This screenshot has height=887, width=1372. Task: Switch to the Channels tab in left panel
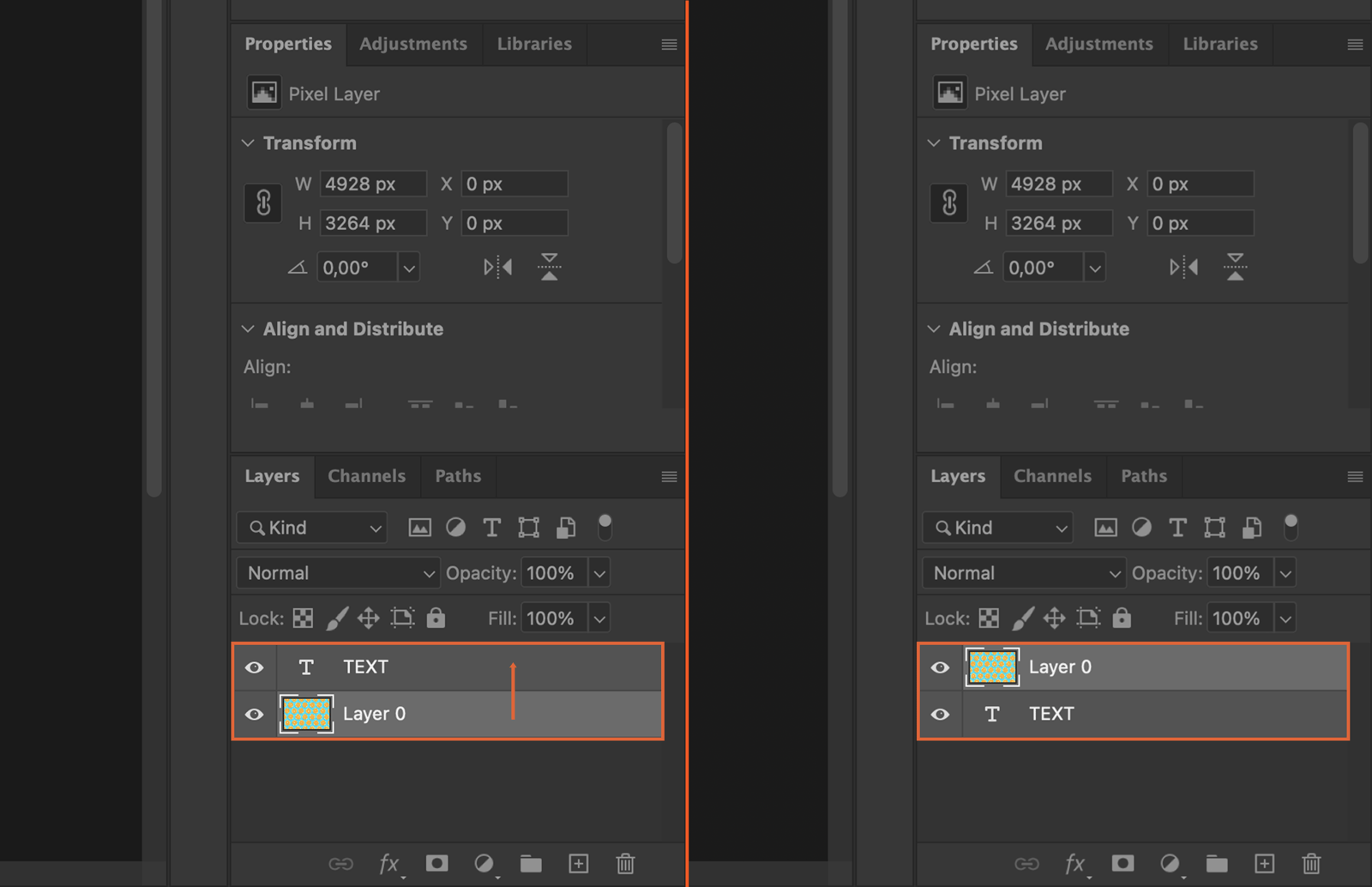(x=366, y=476)
